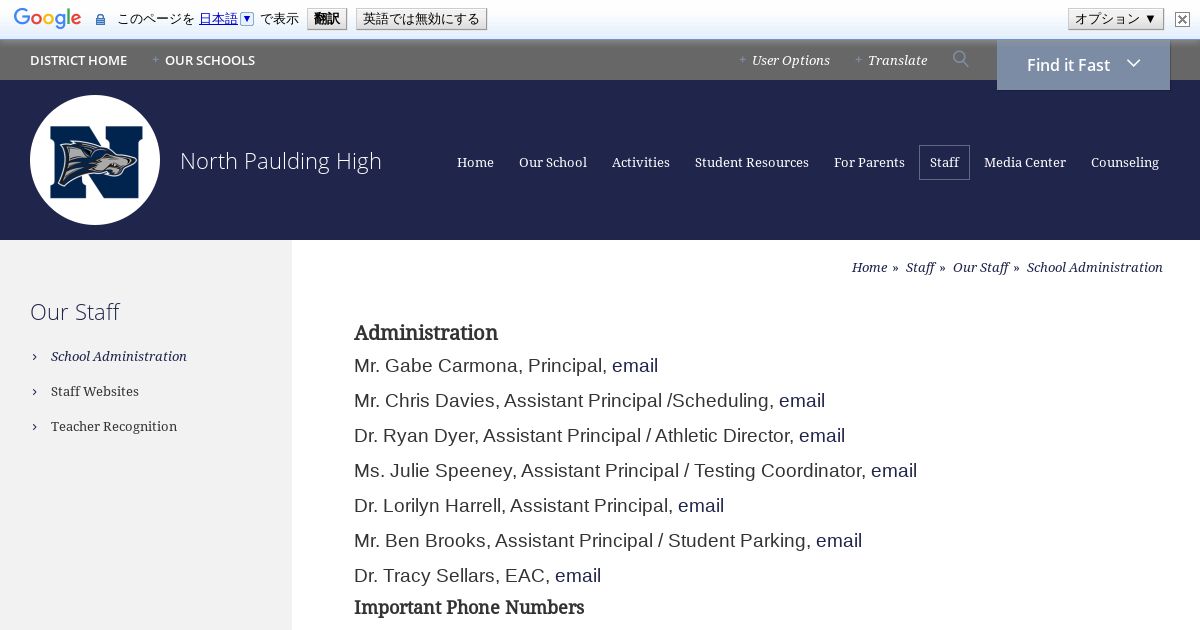Open the 日本語 language dropdown

(226, 19)
